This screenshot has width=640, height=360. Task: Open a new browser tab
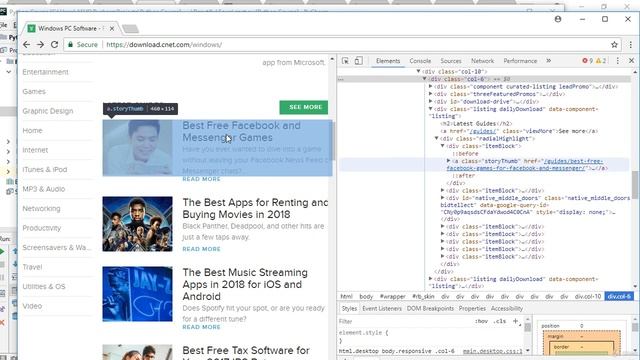click(130, 29)
